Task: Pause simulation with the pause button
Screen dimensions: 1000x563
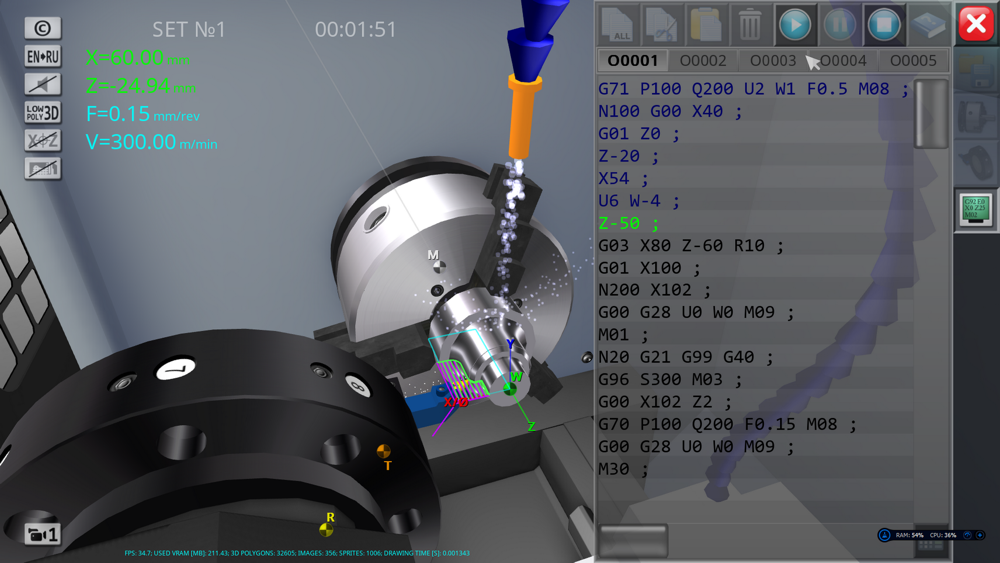Action: (x=839, y=24)
